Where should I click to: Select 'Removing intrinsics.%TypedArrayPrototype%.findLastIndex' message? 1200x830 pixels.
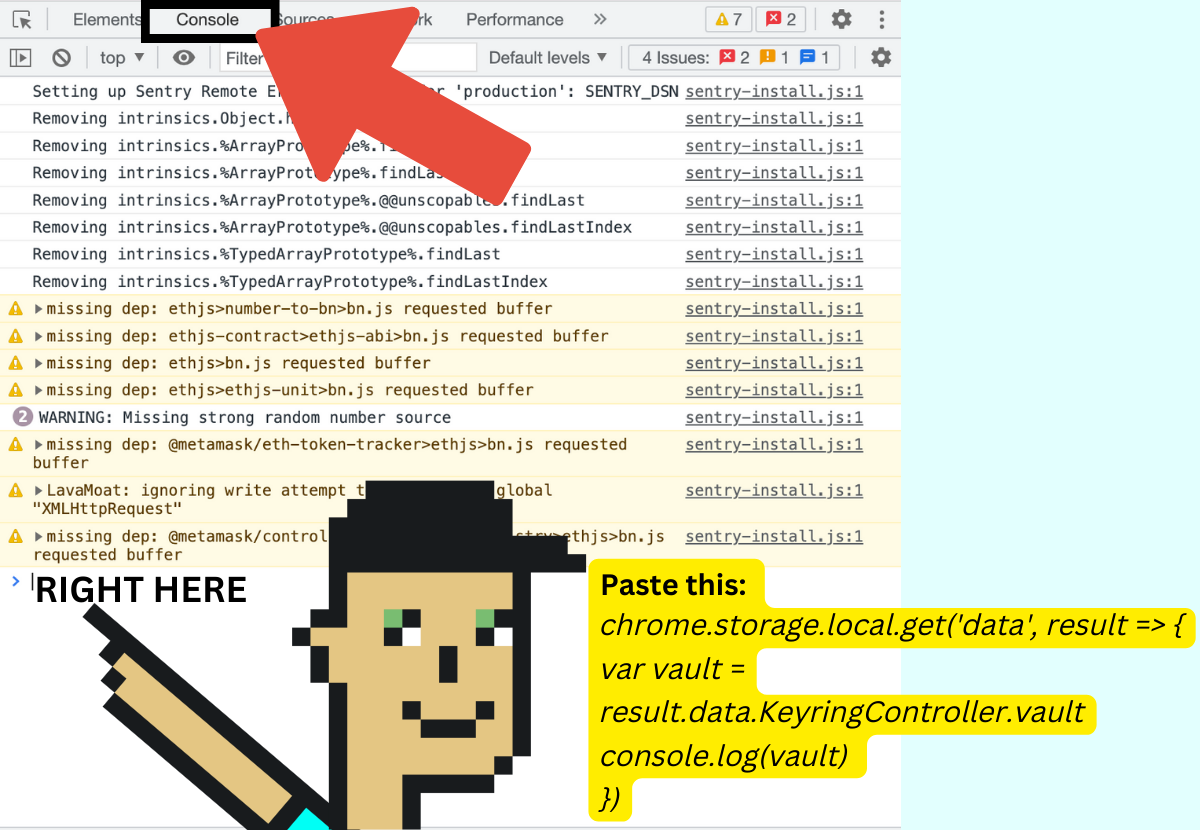point(290,281)
